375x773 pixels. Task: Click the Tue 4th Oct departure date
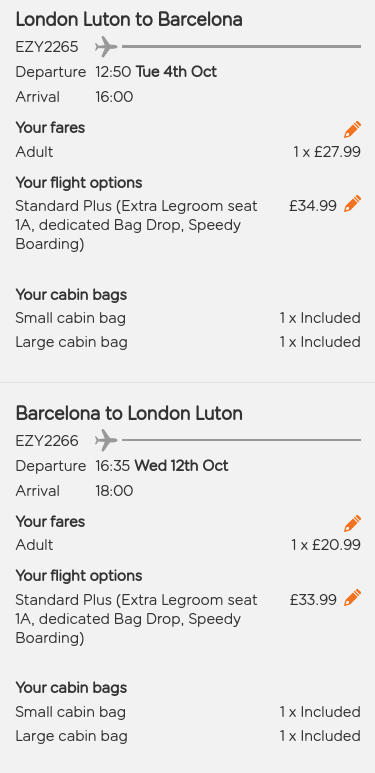(176, 72)
